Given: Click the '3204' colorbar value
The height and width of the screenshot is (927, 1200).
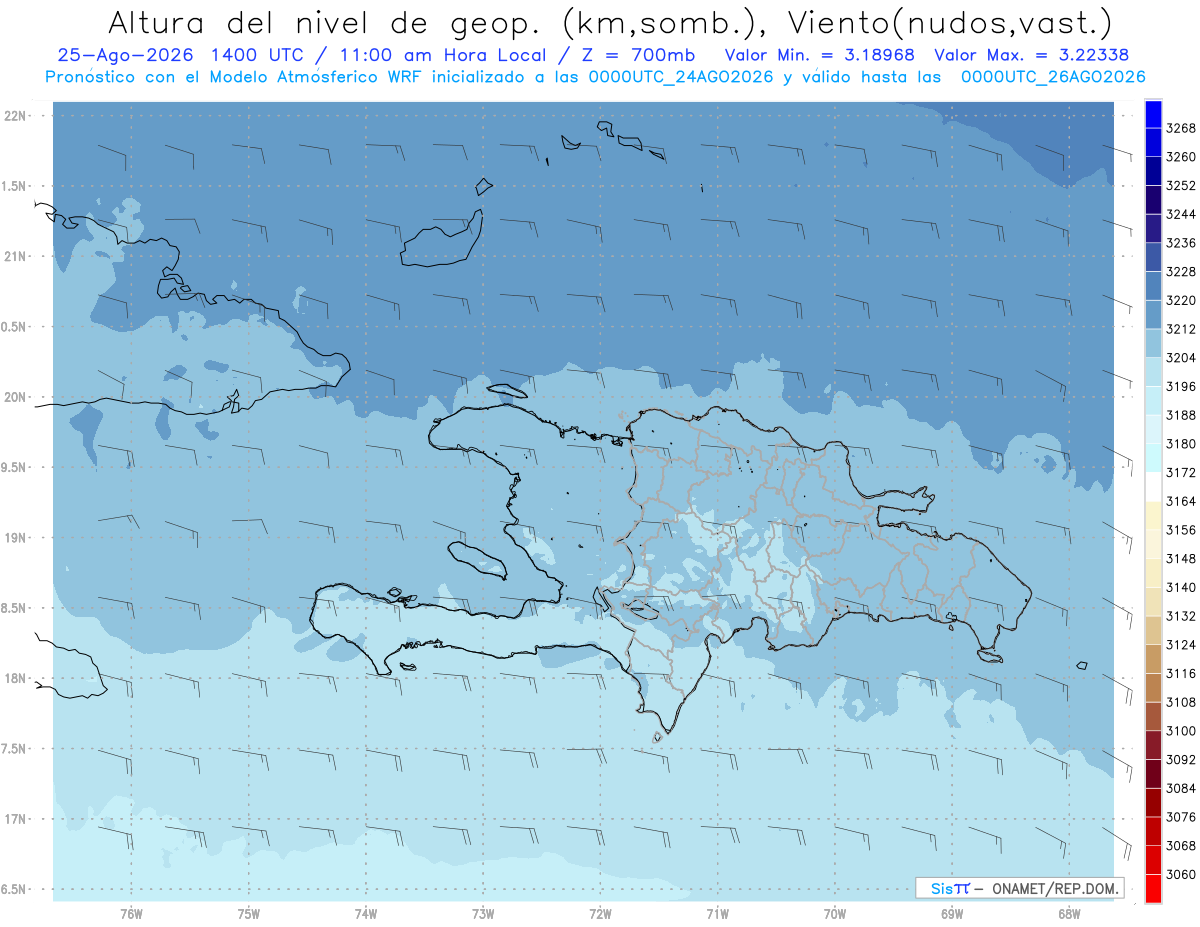Looking at the screenshot, I should pos(1181,358).
